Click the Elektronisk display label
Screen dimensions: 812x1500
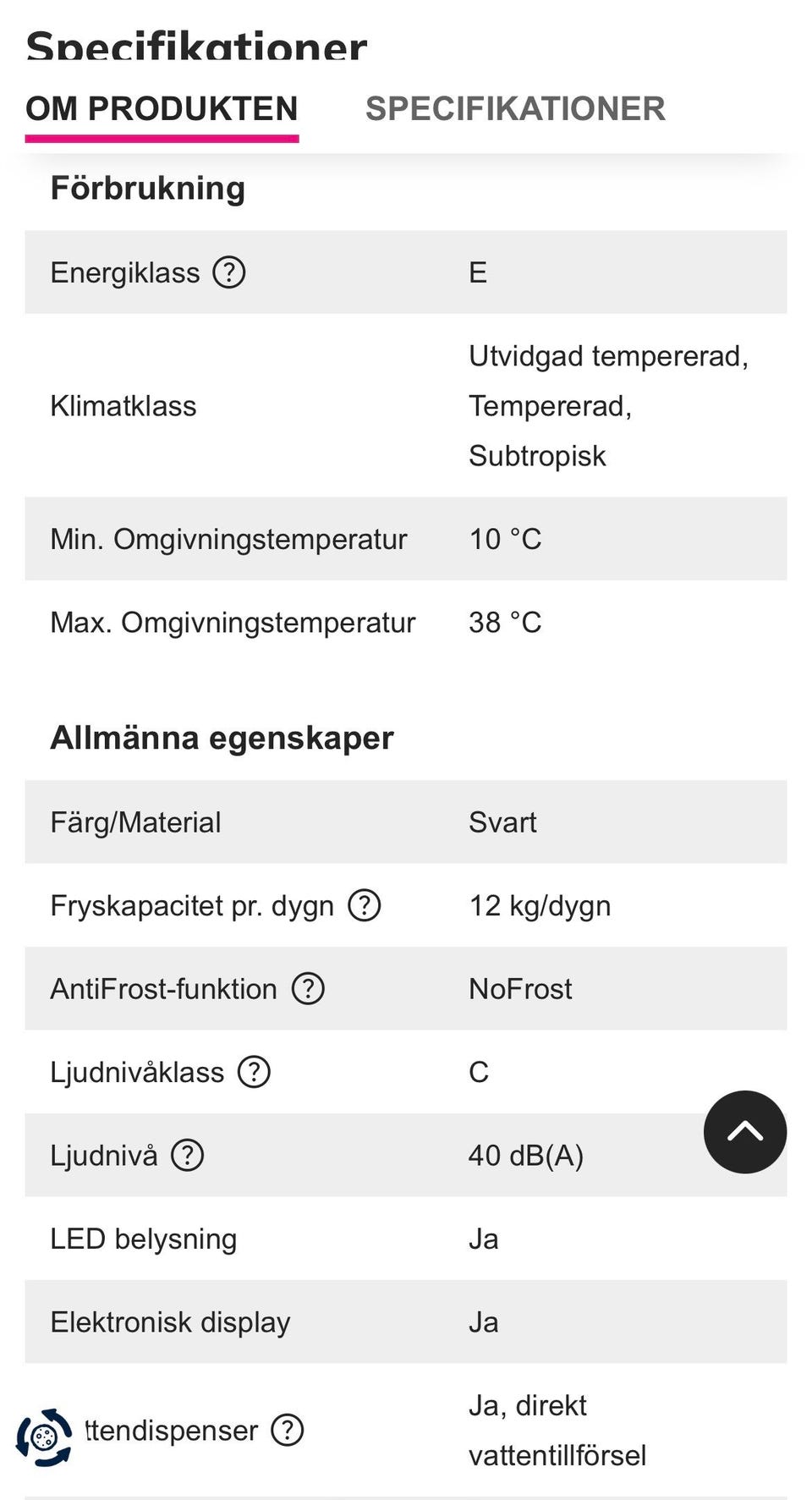point(170,1322)
